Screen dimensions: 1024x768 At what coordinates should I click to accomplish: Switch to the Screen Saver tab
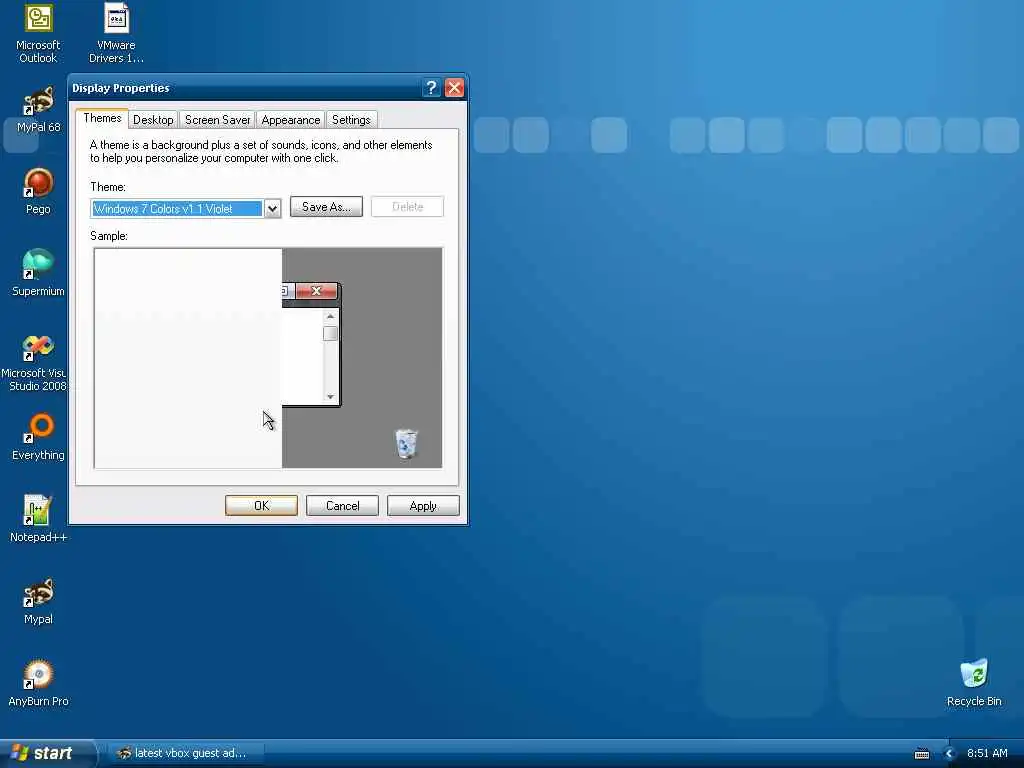pyautogui.click(x=217, y=120)
